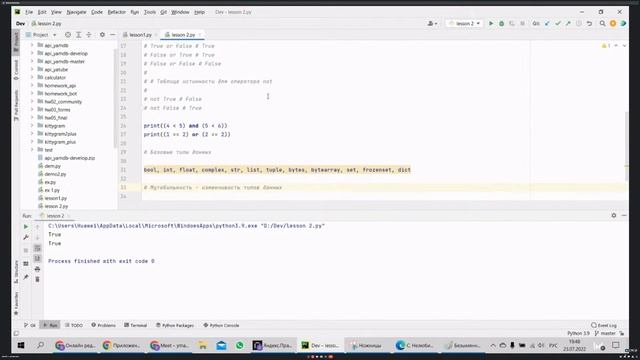Open Navigate menu
Image resolution: width=640 pixels, height=360 pixels.
click(x=76, y=12)
